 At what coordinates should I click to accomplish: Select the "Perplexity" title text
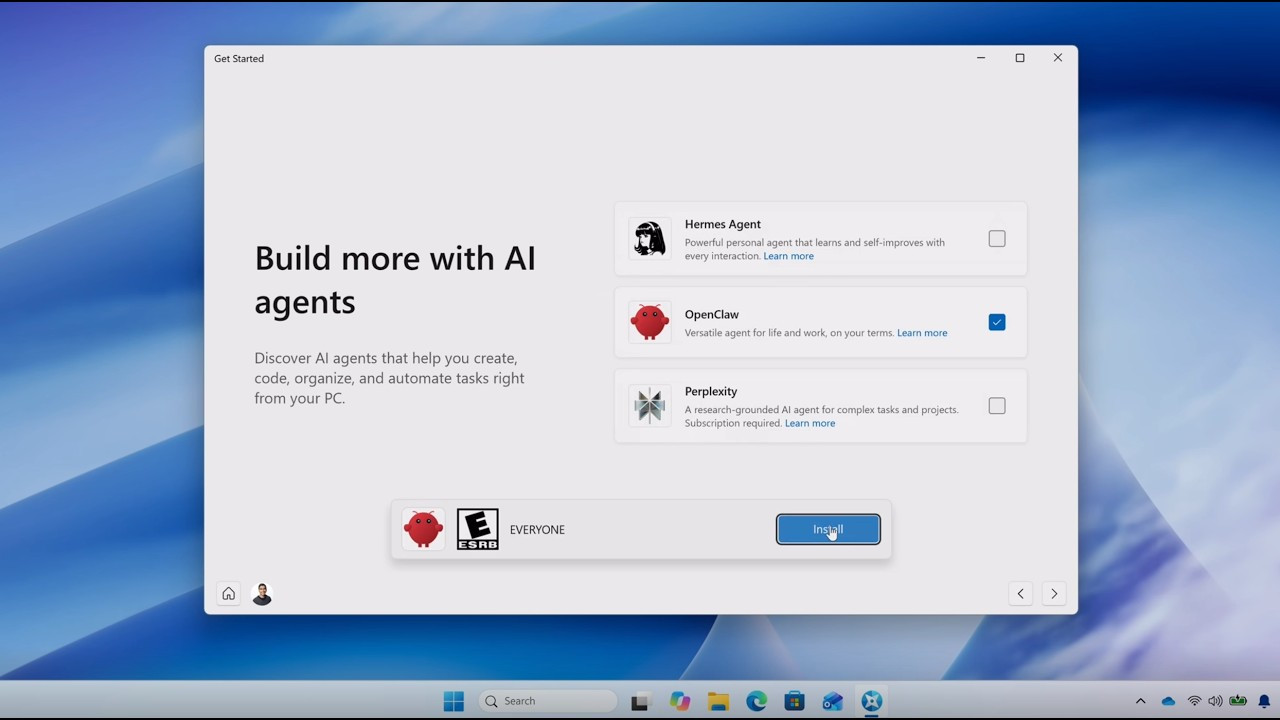click(x=711, y=391)
